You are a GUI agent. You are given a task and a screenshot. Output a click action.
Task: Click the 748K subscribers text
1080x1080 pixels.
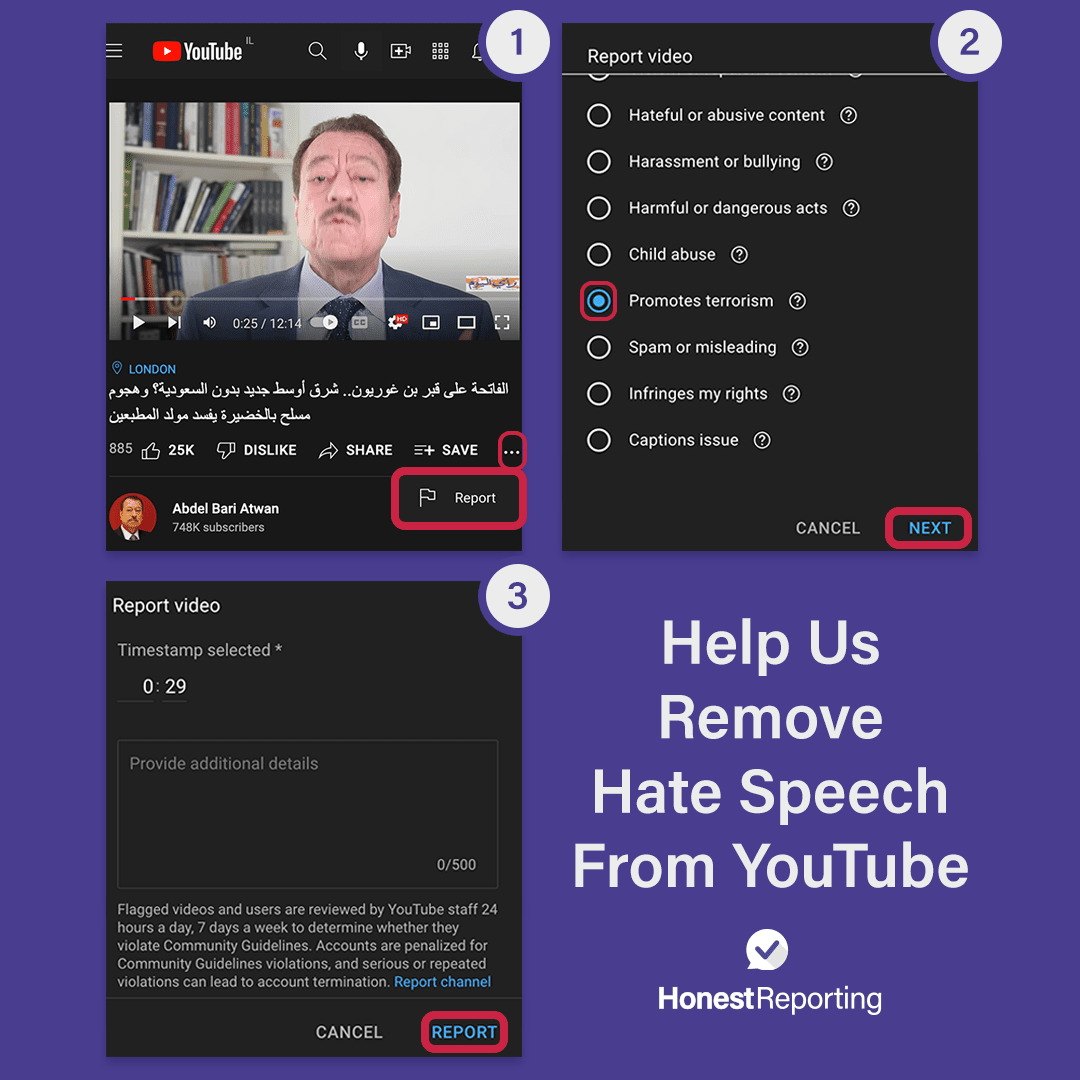coord(218,528)
